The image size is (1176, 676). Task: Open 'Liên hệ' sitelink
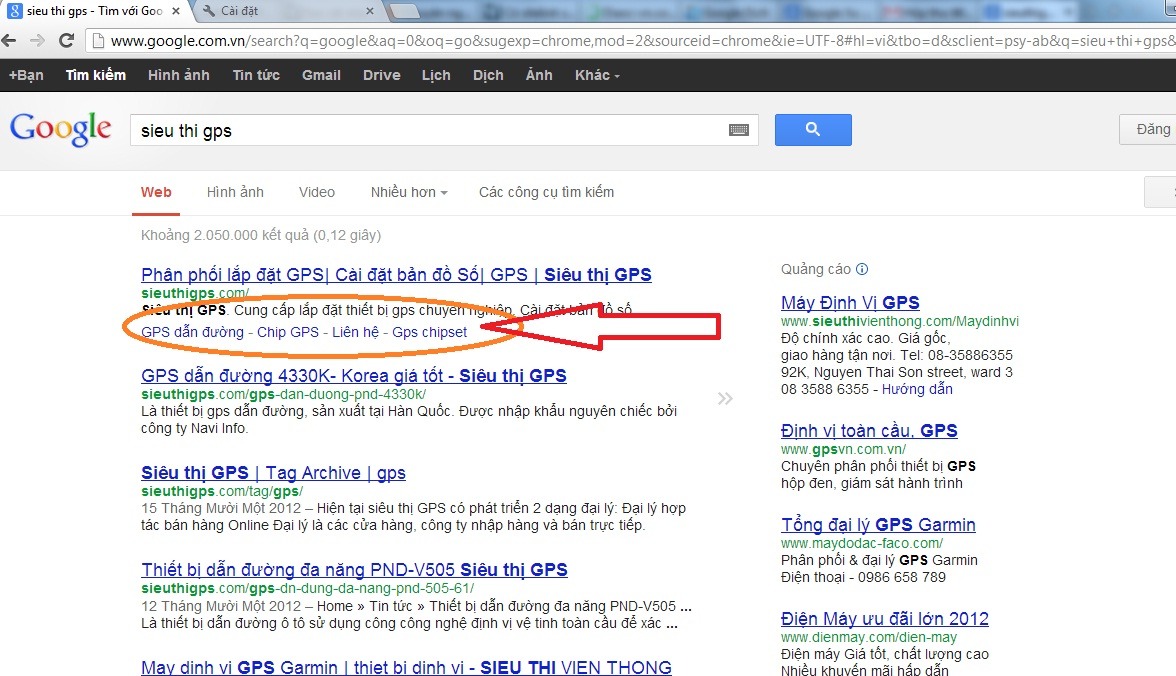point(356,332)
